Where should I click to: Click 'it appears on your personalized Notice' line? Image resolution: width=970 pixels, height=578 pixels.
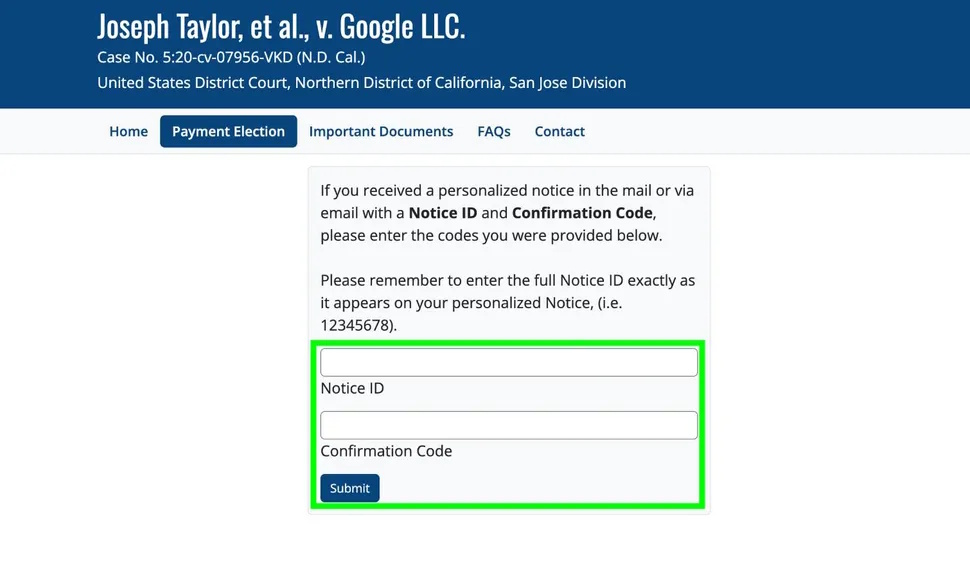click(x=471, y=303)
